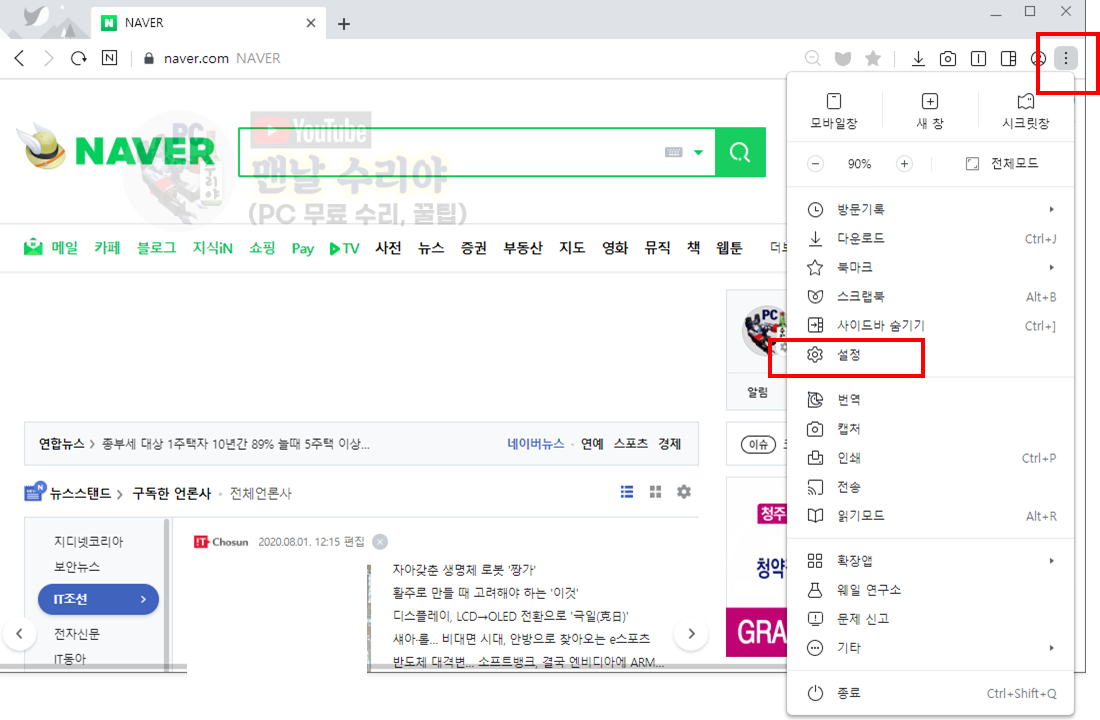Expand the 확장앱 extensions submenu
1100x720 pixels.
pos(931,561)
